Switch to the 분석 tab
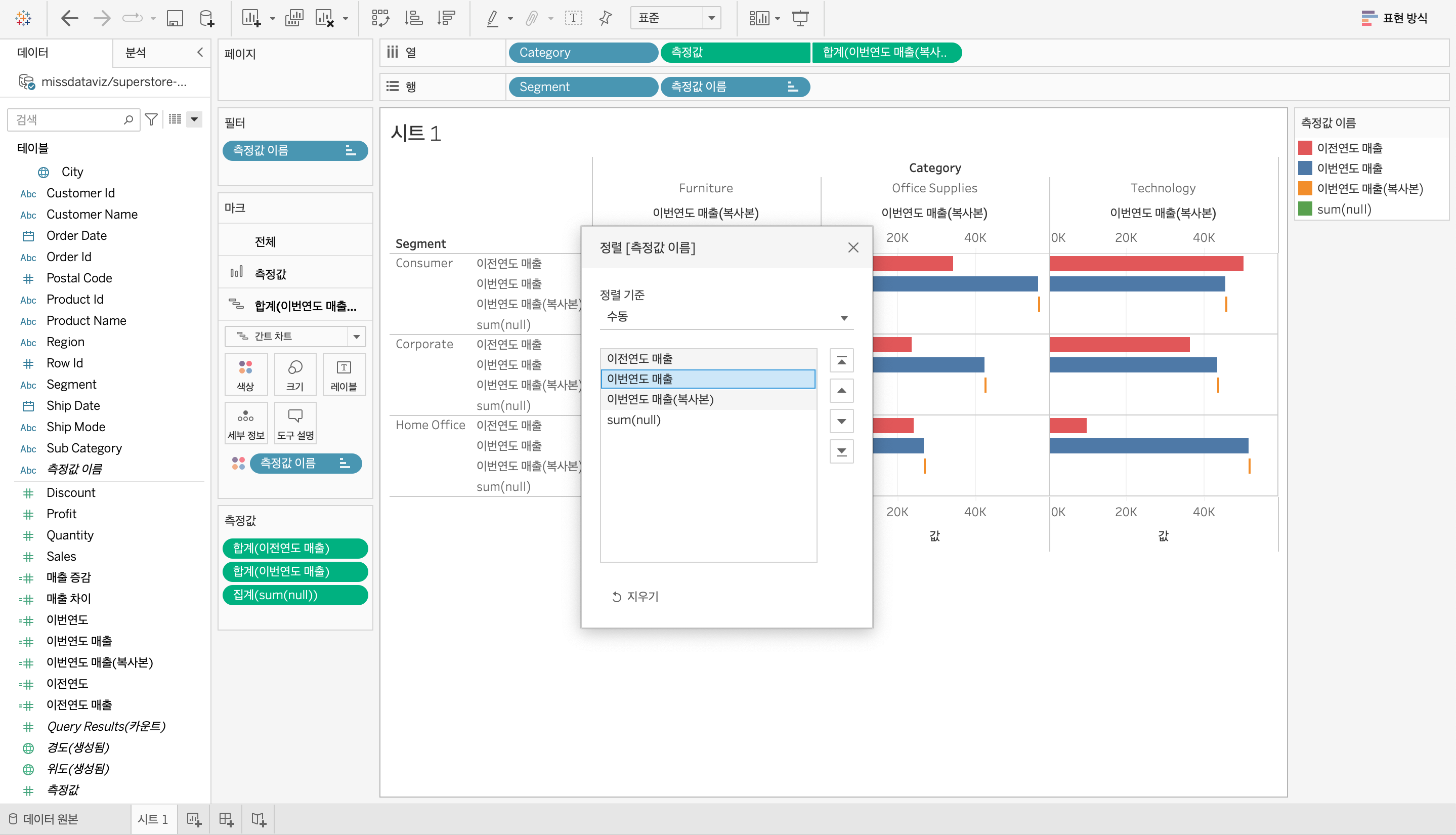The height and width of the screenshot is (835, 1456). (x=136, y=53)
